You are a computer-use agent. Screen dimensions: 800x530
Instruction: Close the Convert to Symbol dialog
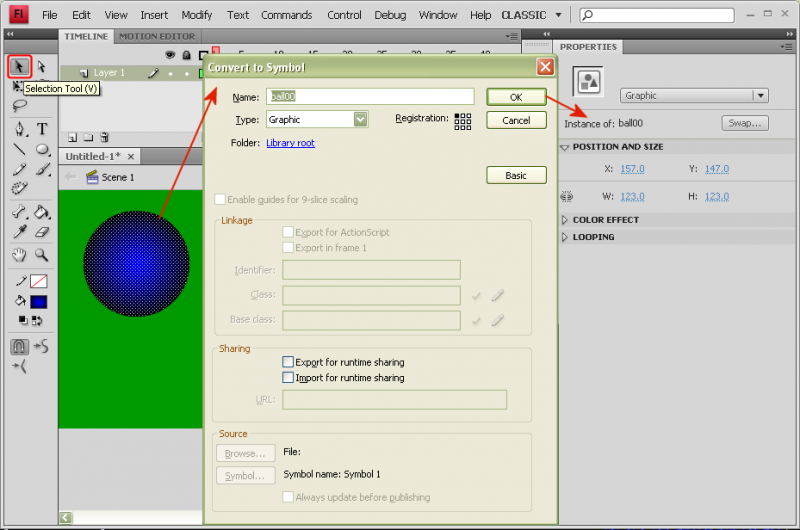coord(545,66)
